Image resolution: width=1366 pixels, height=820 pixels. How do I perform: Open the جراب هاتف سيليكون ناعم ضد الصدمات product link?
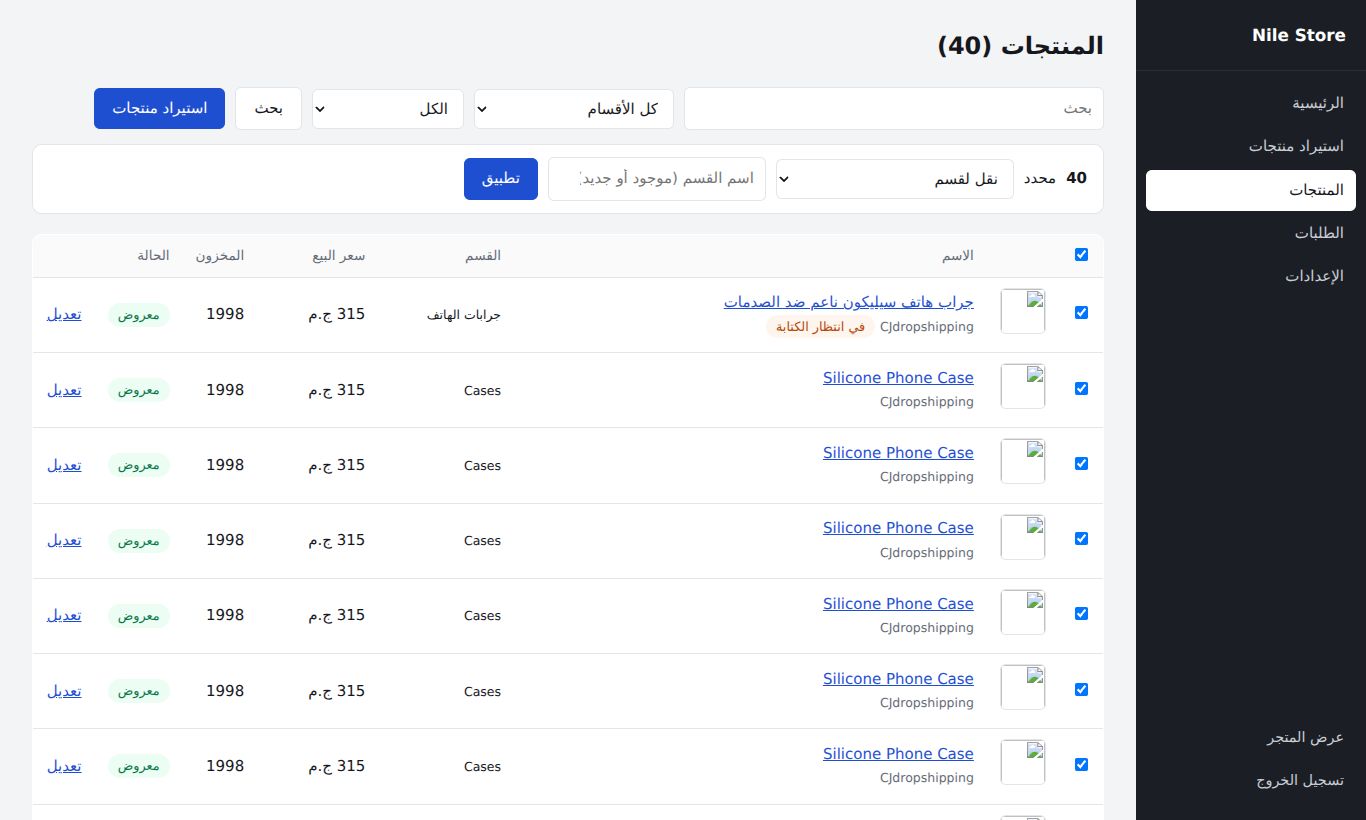point(849,302)
